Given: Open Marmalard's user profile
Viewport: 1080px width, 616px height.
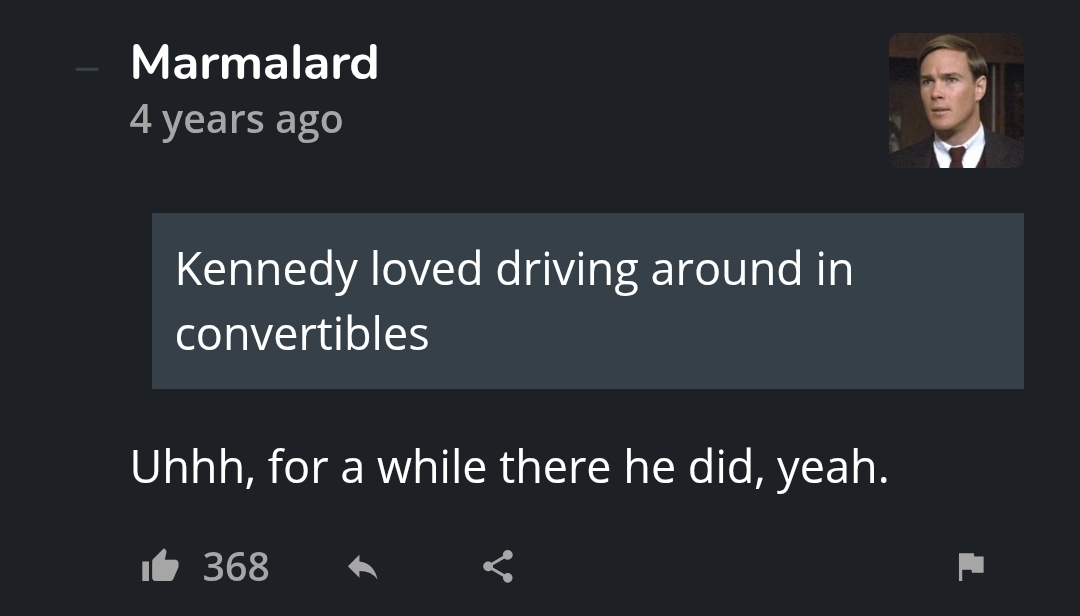Looking at the screenshot, I should tap(254, 63).
